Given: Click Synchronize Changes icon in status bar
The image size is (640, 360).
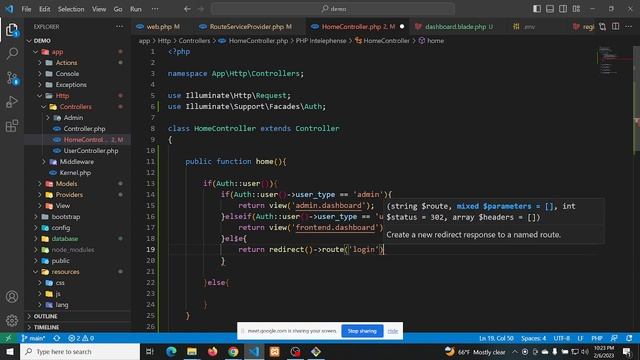Looking at the screenshot, I should pyautogui.click(x=57, y=338).
